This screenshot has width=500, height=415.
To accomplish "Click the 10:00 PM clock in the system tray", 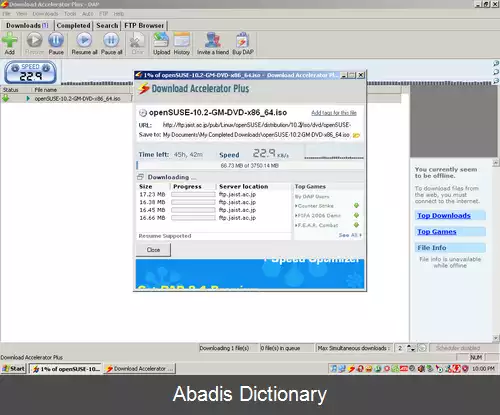I will tap(483, 369).
